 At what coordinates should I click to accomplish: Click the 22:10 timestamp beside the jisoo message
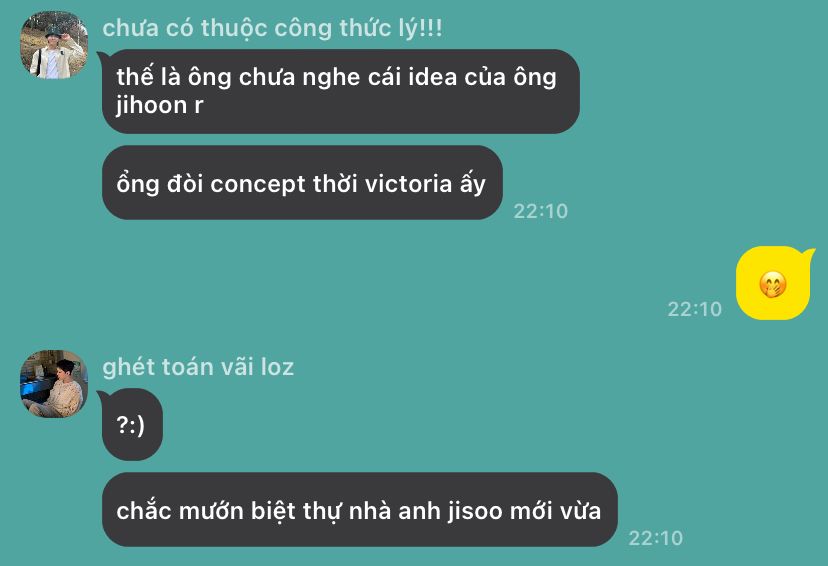[x=655, y=538]
